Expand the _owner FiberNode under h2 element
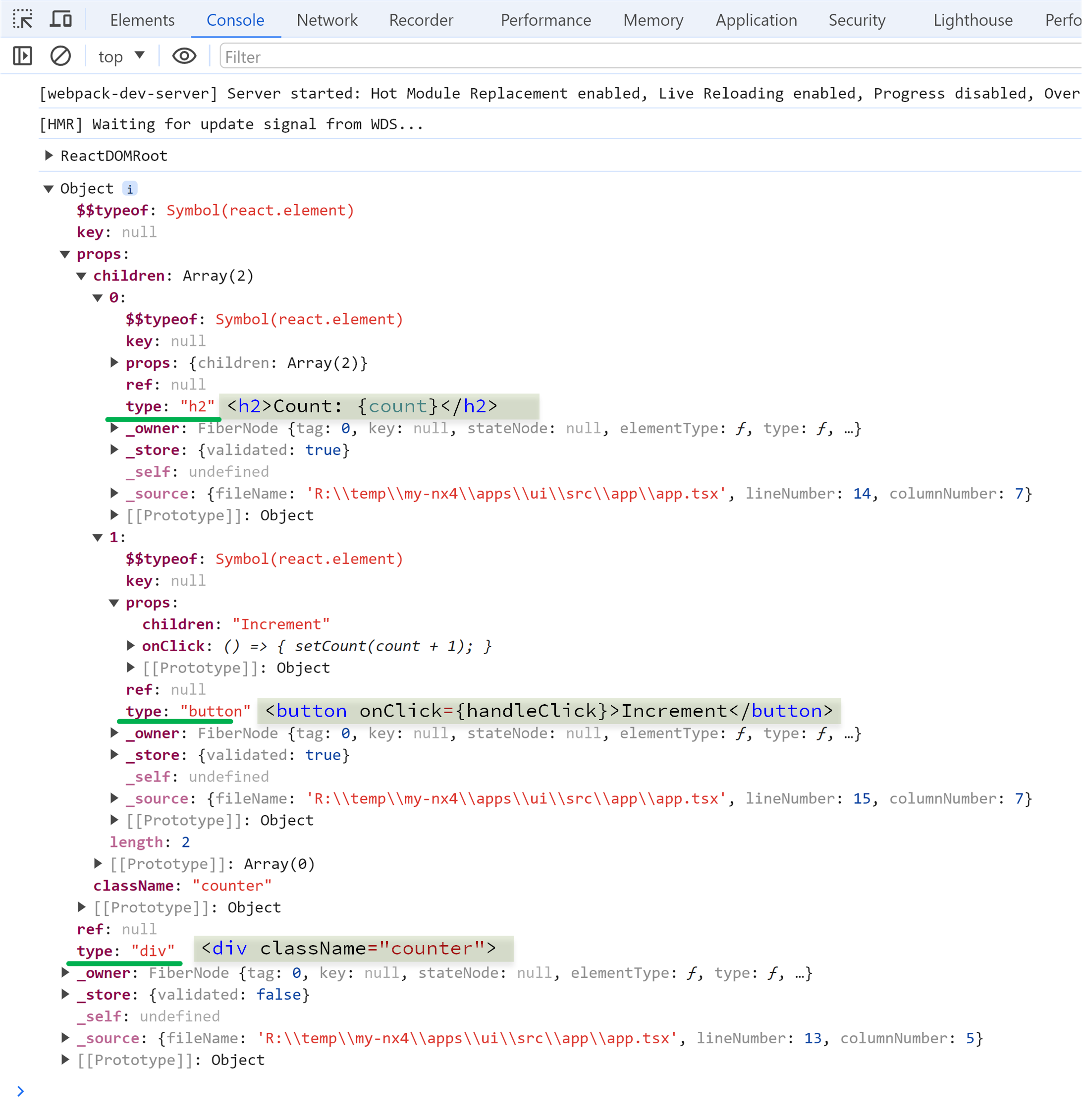The image size is (1082, 1120). pyautogui.click(x=114, y=428)
